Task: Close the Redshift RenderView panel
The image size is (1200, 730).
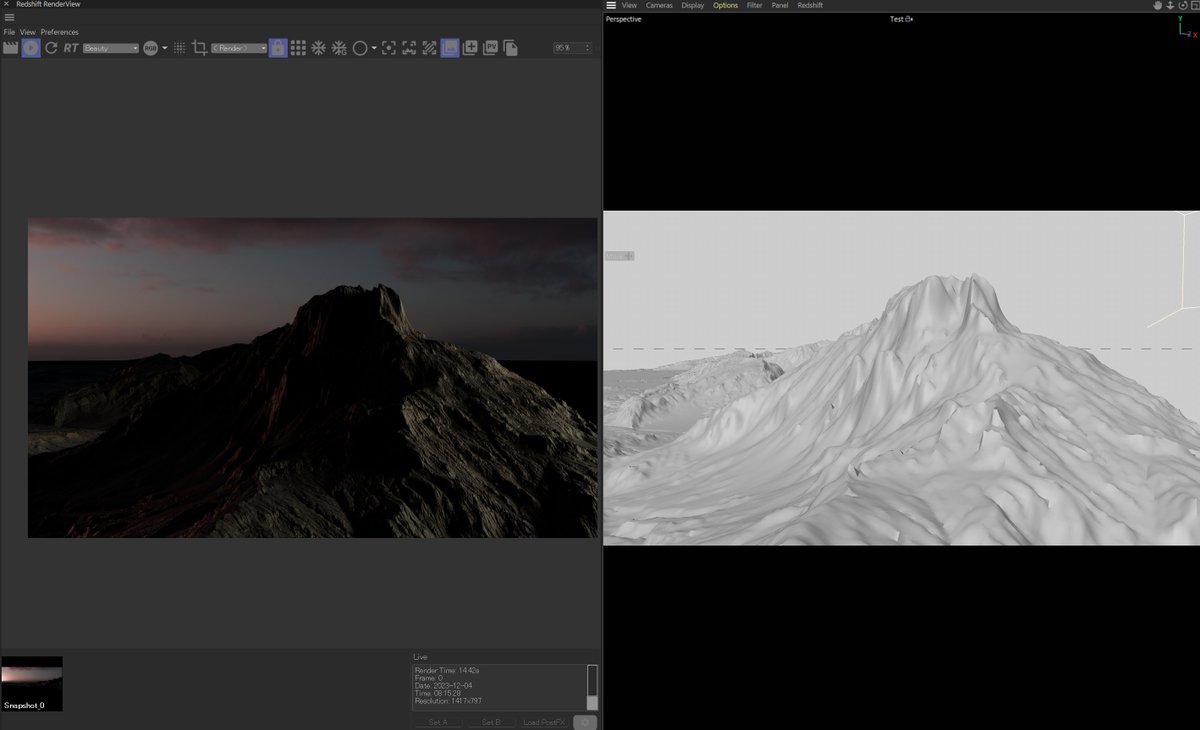Action: pyautogui.click(x=6, y=4)
